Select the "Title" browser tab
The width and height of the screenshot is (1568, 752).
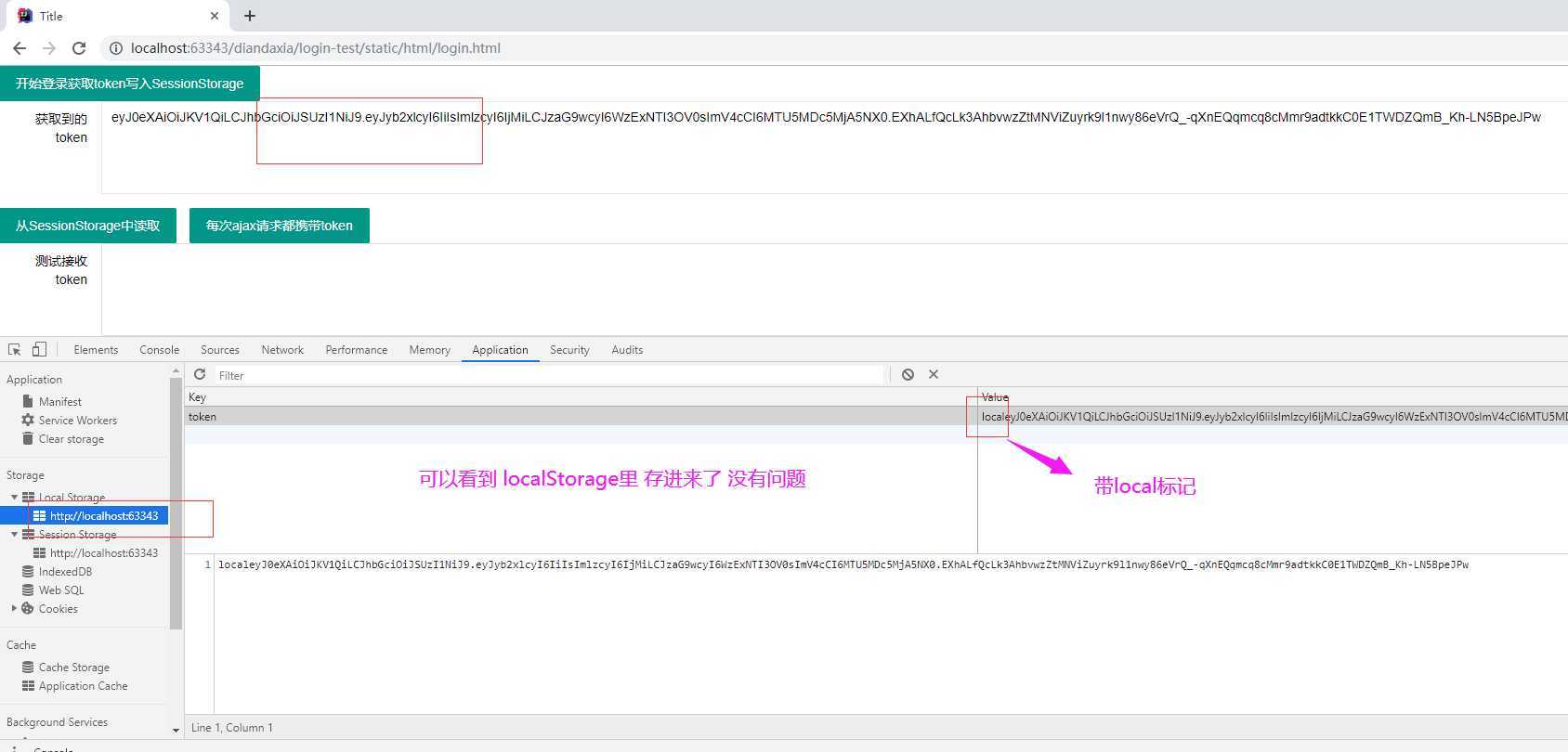coord(117,16)
